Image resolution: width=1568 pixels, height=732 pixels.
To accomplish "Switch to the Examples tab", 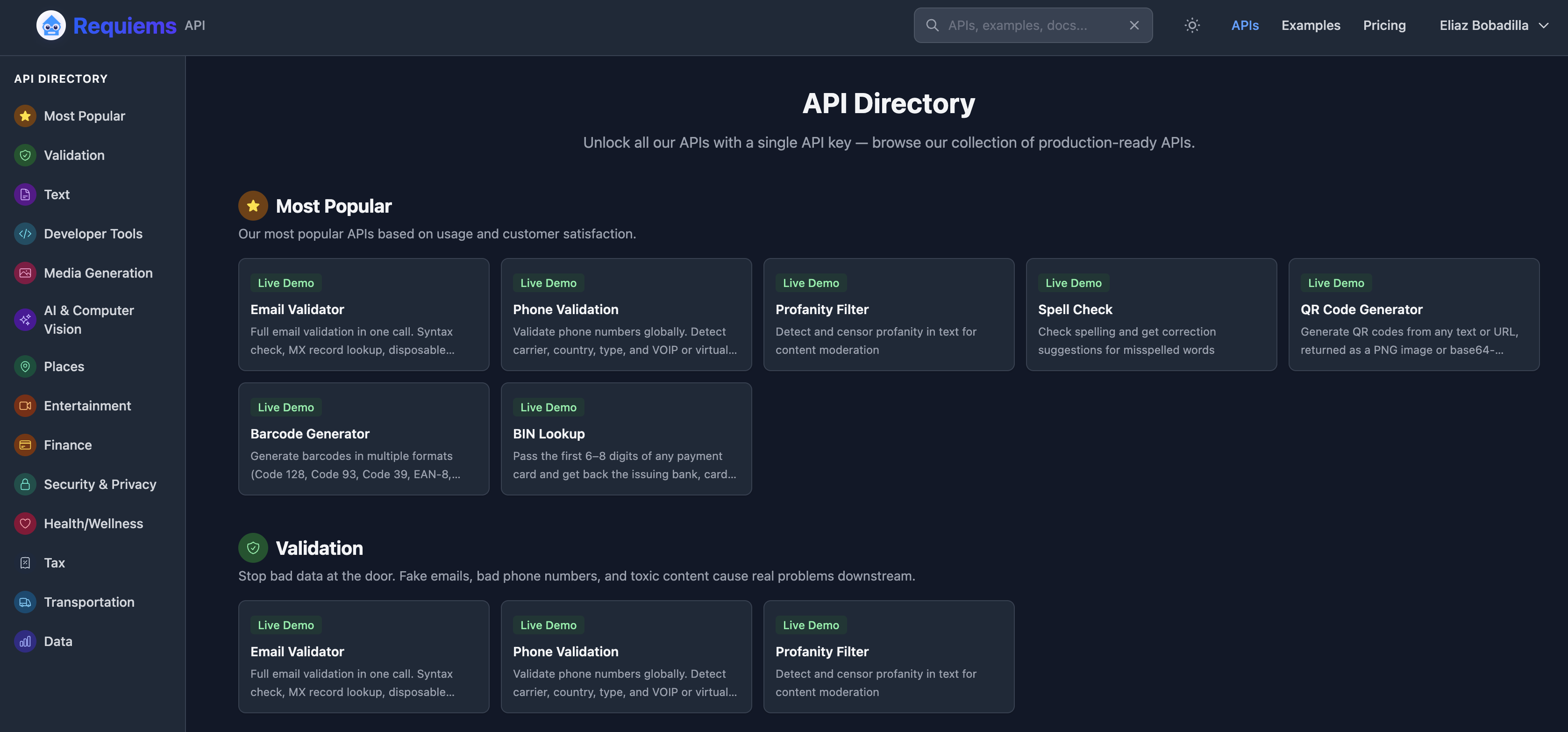I will 1311,25.
